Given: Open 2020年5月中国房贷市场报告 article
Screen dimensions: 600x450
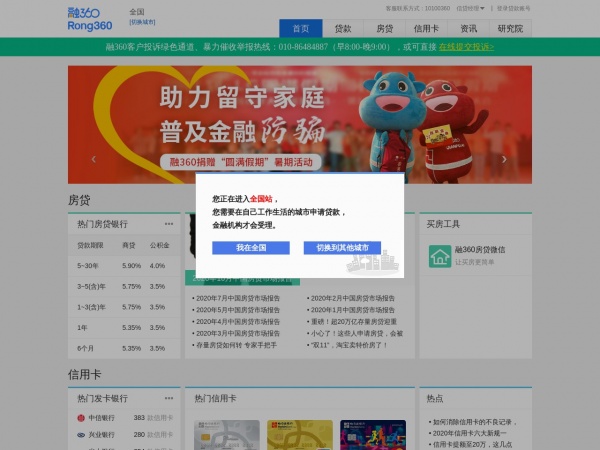Looking at the screenshot, I should (238, 310).
